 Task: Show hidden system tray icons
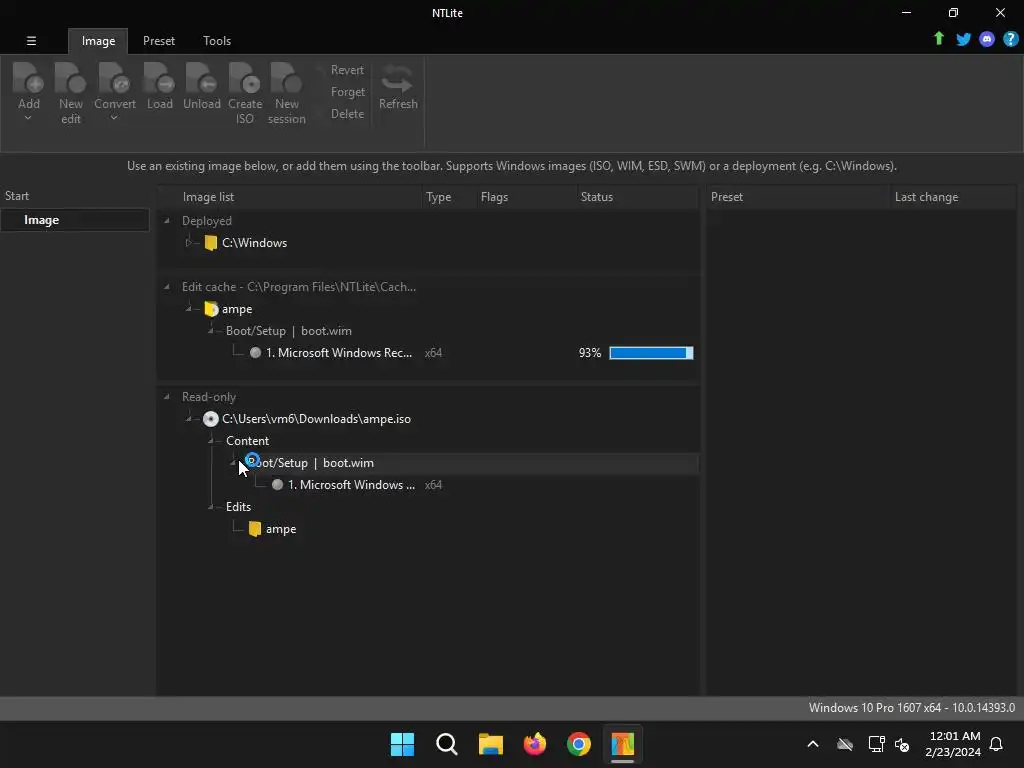tap(813, 744)
